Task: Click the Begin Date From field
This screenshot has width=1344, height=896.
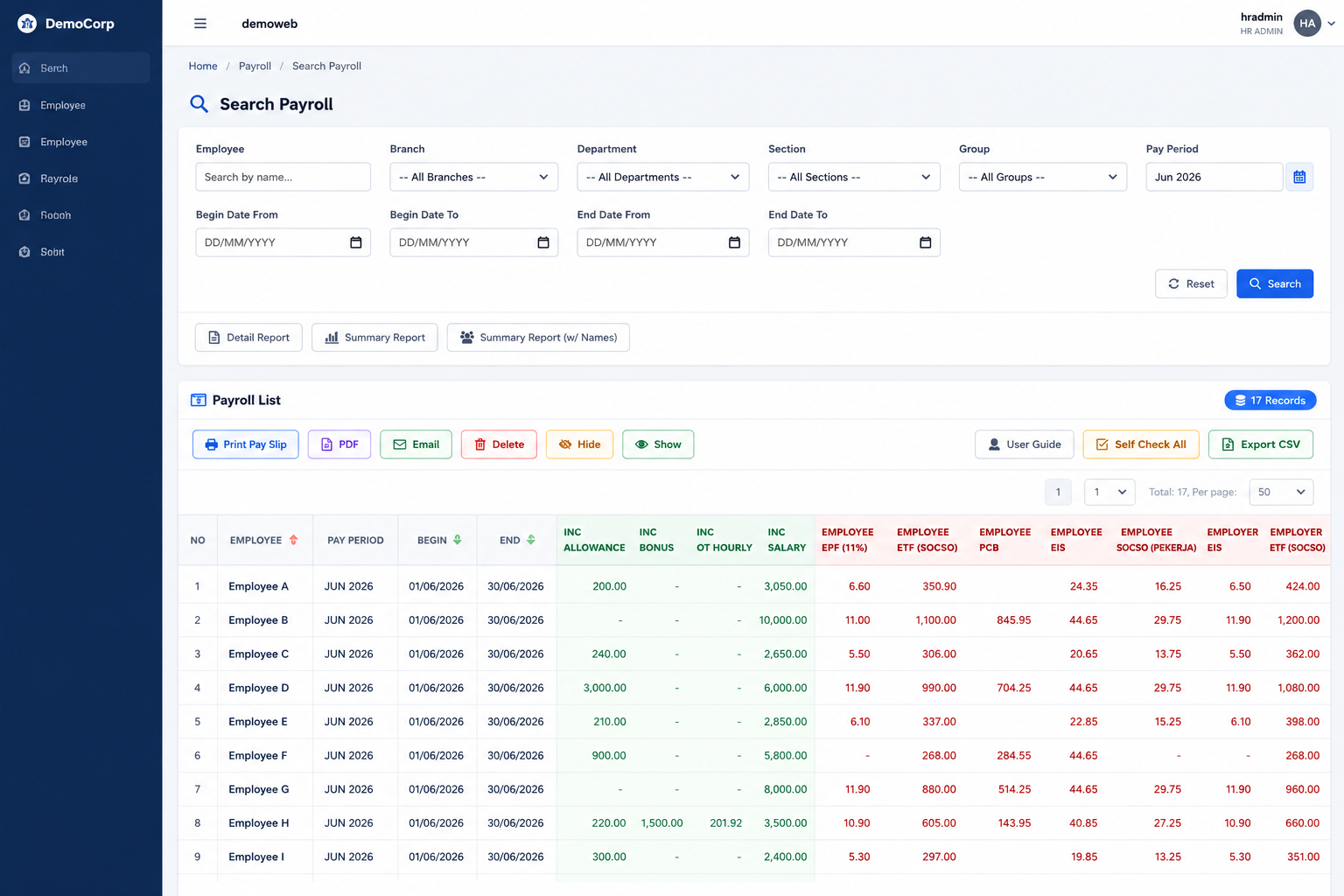Action: pos(283,242)
